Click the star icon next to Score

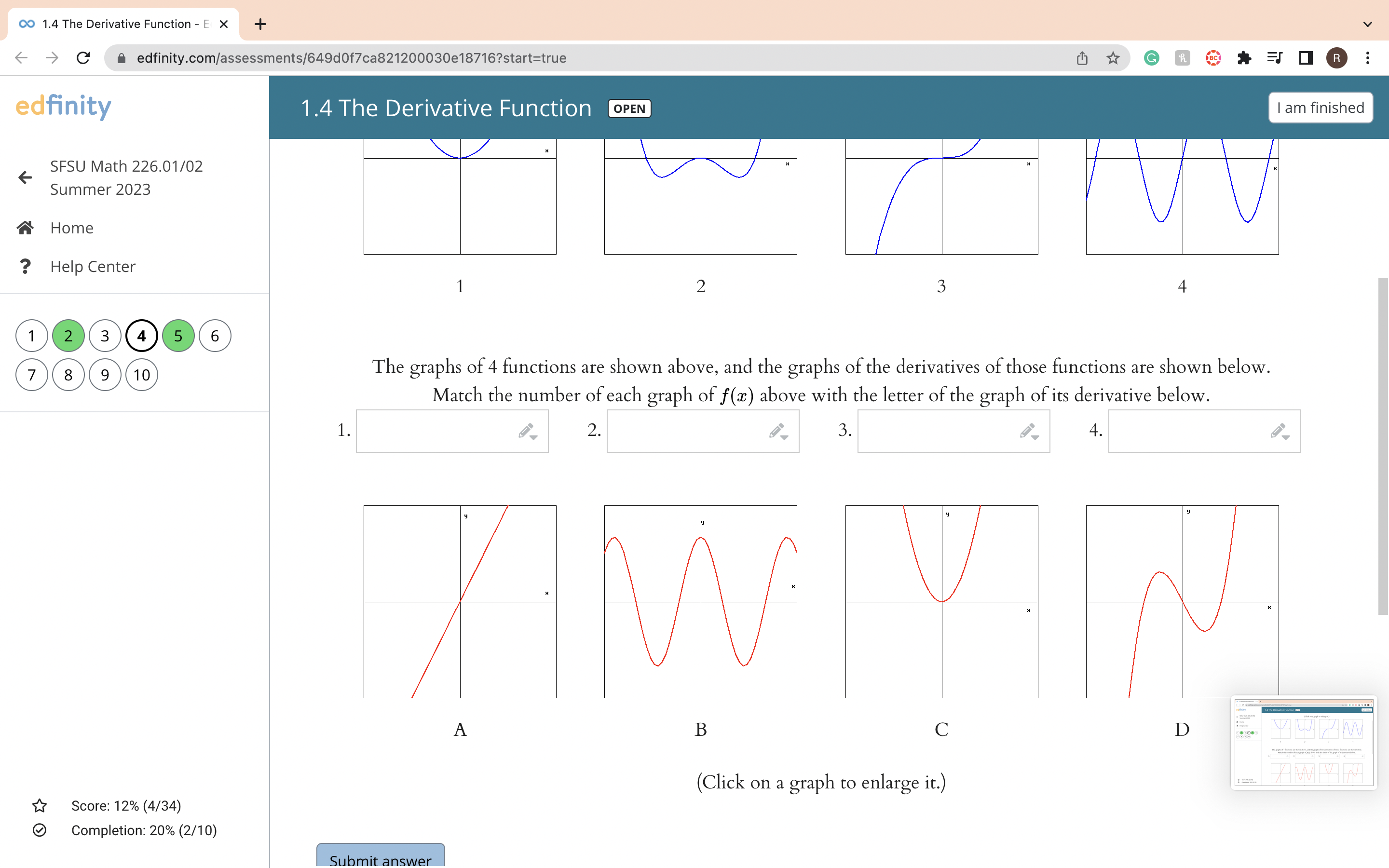39,805
